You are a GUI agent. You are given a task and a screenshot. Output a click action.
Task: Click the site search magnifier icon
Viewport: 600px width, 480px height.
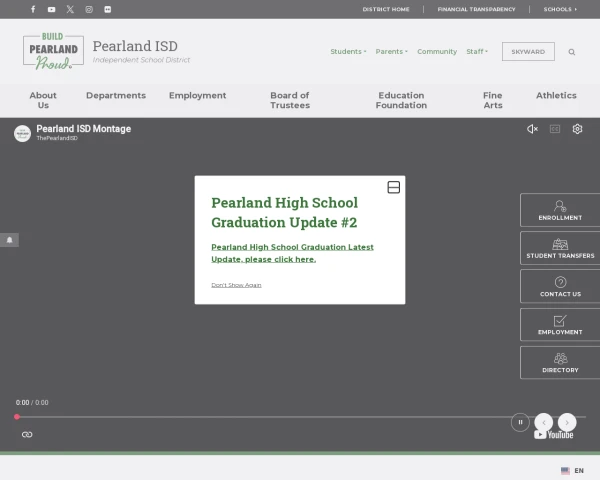(572, 52)
